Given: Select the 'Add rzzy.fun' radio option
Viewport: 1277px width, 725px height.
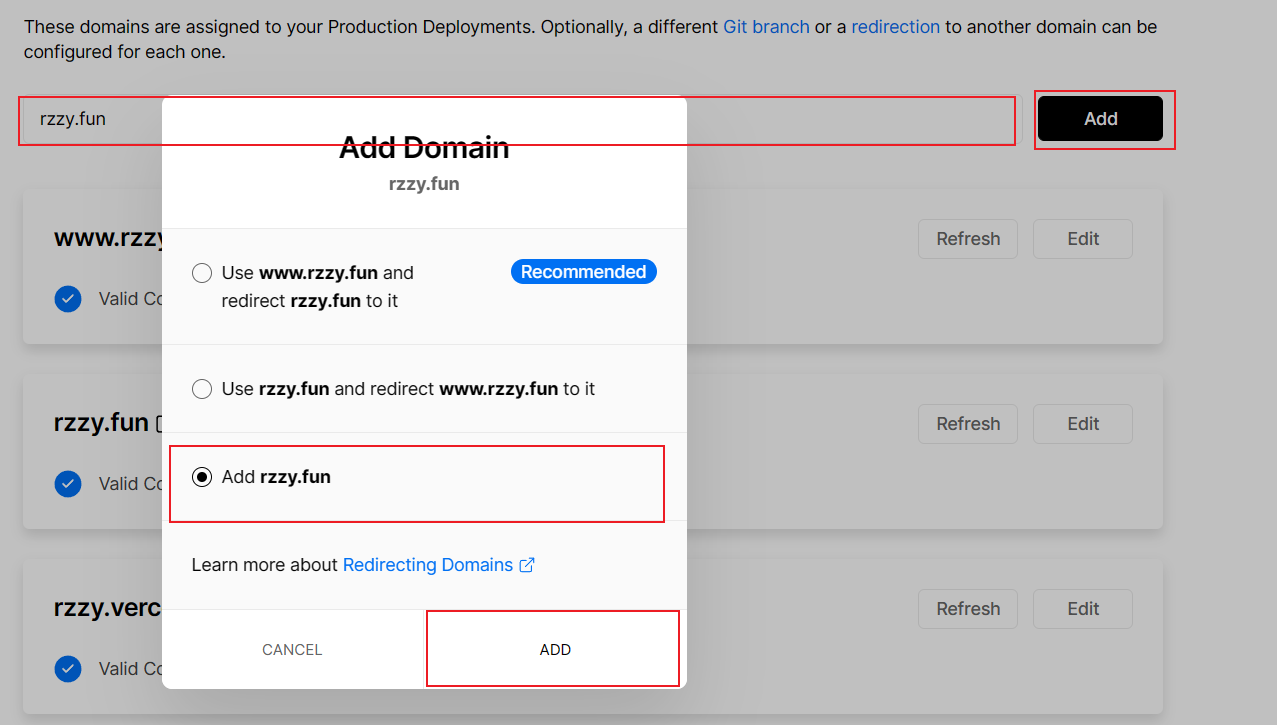Looking at the screenshot, I should (202, 477).
